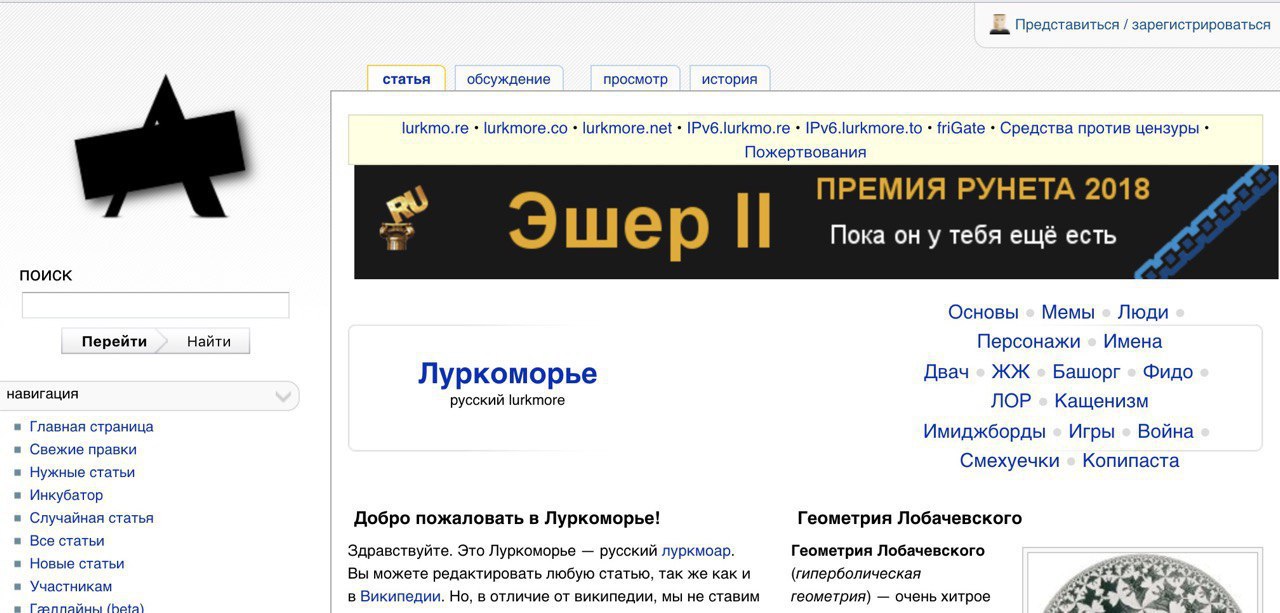Follow the луркмоар link in welcome text

pos(696,551)
